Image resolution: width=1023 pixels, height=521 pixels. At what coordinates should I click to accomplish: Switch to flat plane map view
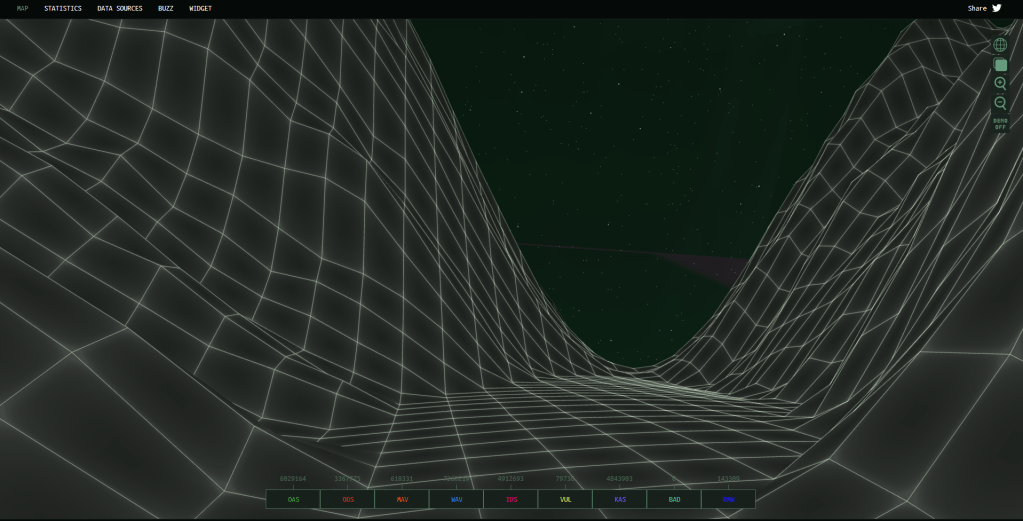(x=1000, y=64)
